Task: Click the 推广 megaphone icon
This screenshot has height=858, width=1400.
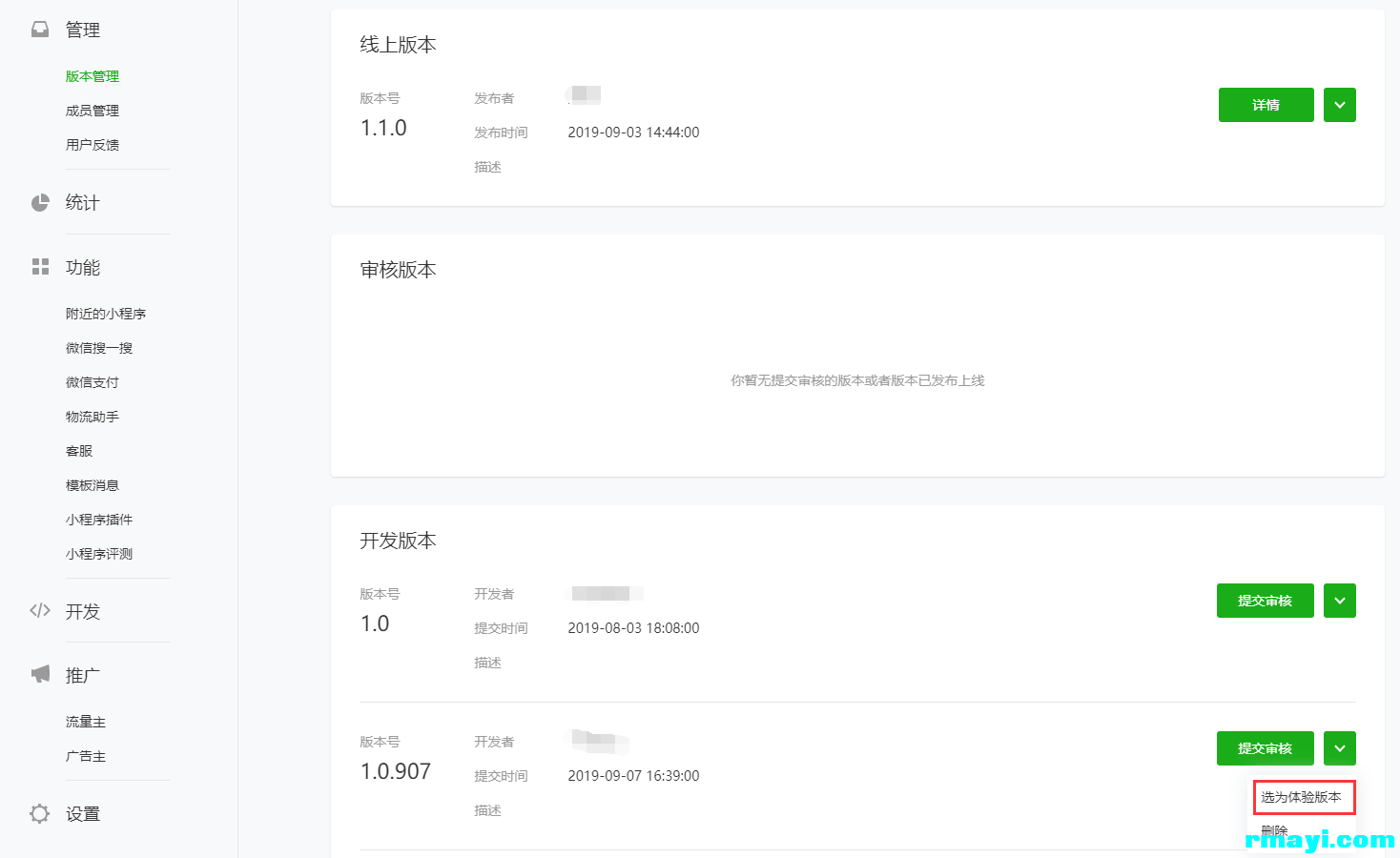Action: pos(40,675)
